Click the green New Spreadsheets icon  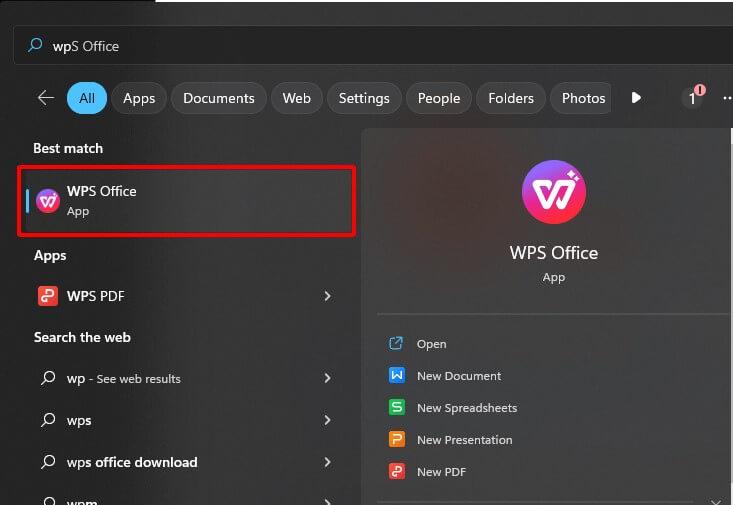click(396, 408)
